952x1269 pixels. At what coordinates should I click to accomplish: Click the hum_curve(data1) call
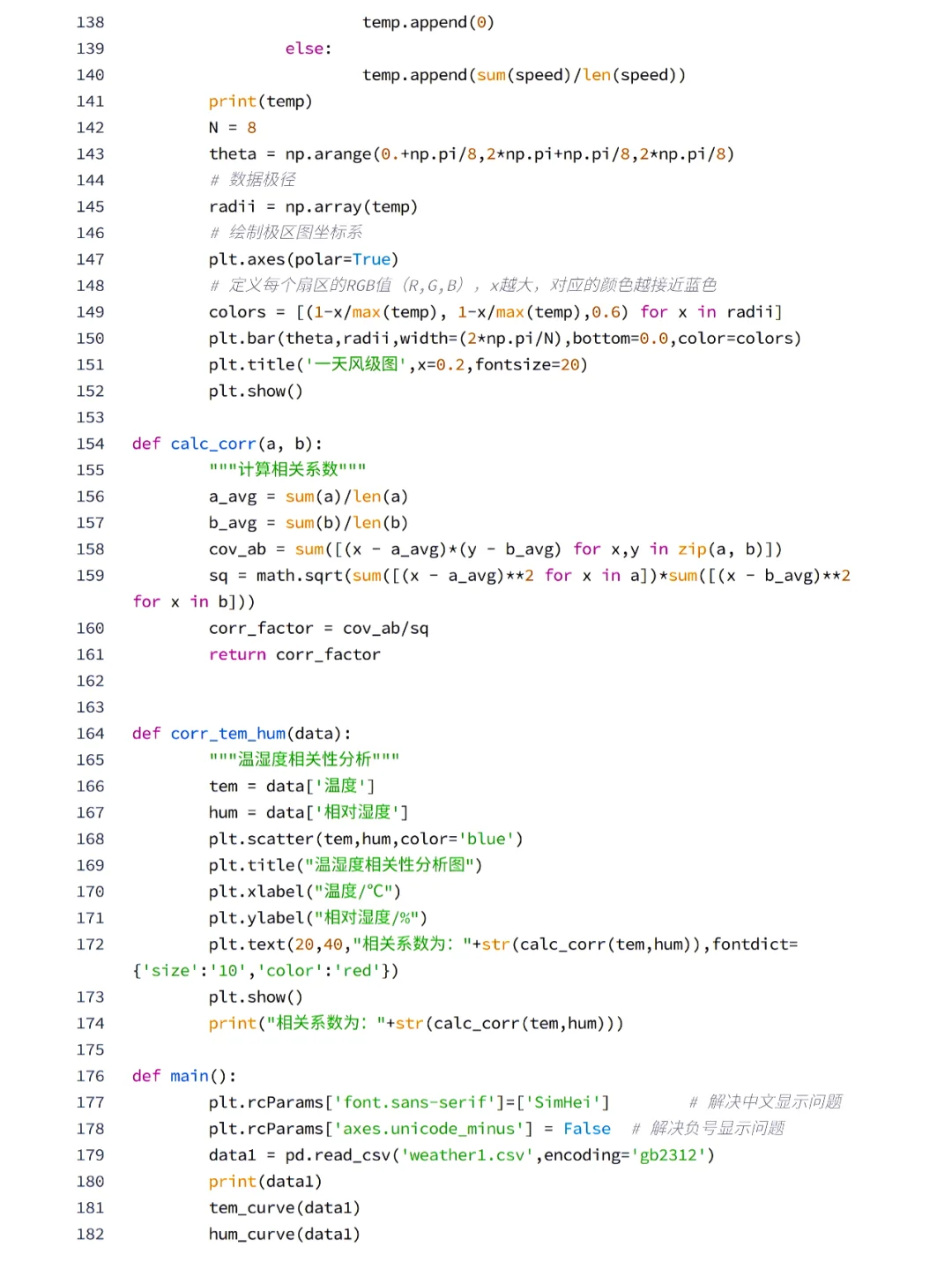coord(284,1234)
